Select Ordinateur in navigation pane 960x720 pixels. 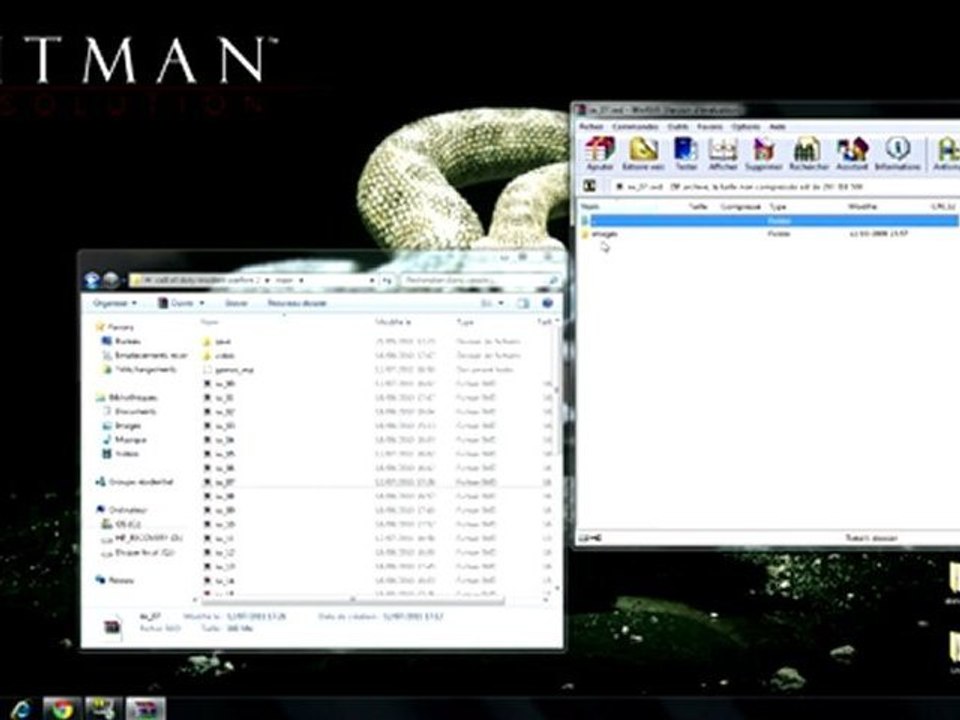point(122,509)
